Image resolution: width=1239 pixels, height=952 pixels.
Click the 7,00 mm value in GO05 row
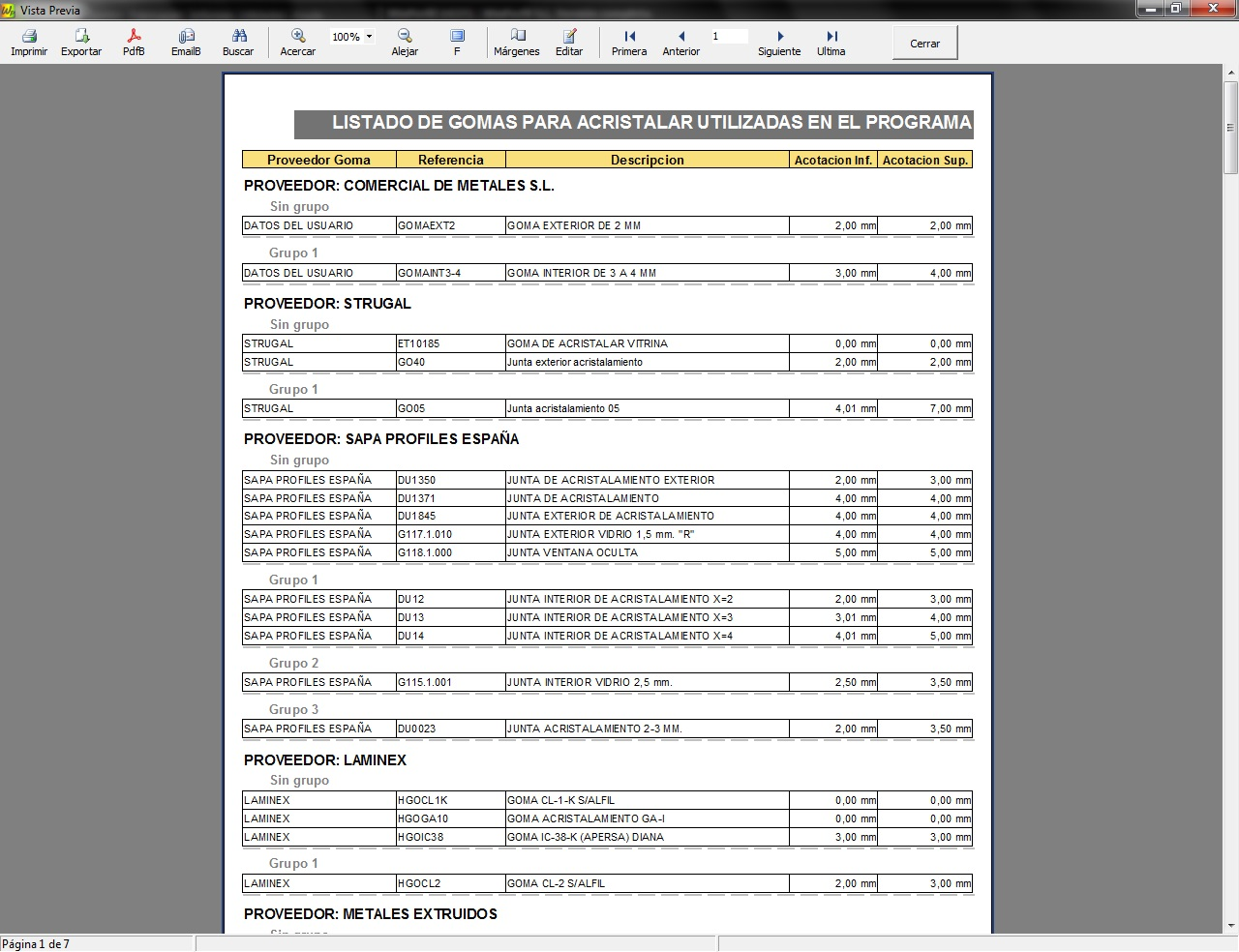tap(951, 408)
